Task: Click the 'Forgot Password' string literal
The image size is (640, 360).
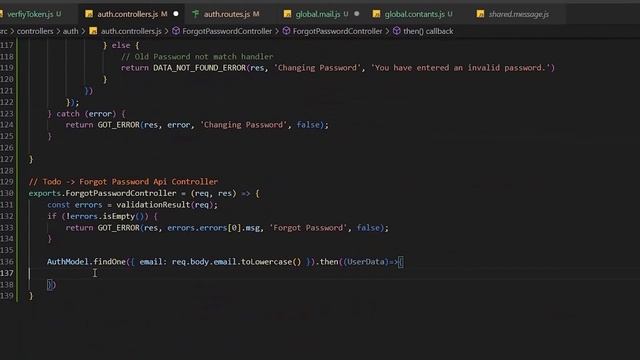Action: click(308, 228)
